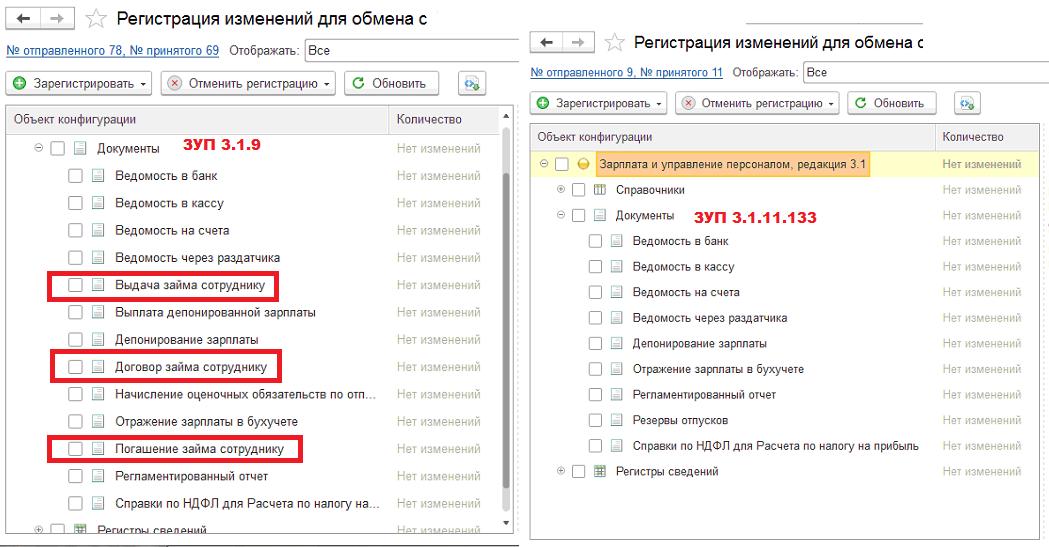Check Отражение зарплаты в бухучете checkbox, right window
This screenshot has height=547, width=1049.
pyautogui.click(x=595, y=369)
